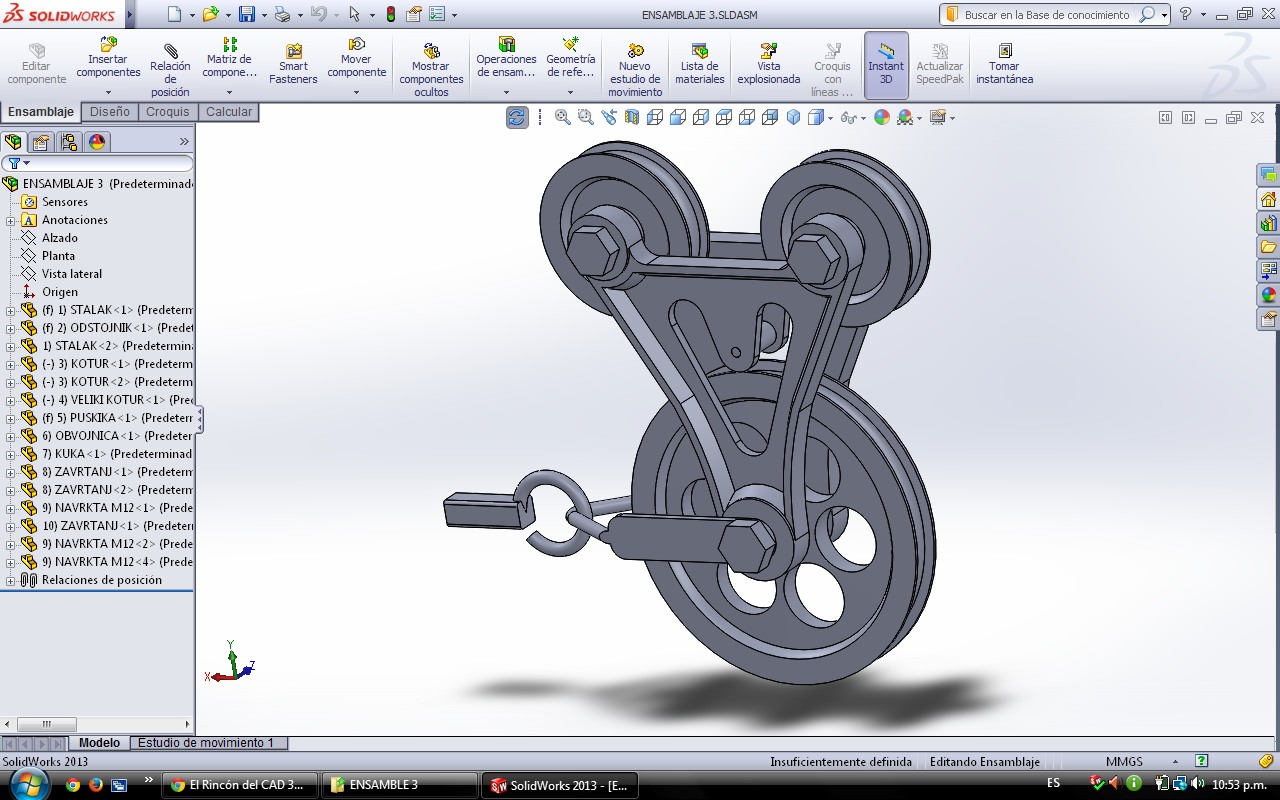The width and height of the screenshot is (1280, 800).
Task: Select the Alzado plane in tree
Action: click(x=59, y=238)
